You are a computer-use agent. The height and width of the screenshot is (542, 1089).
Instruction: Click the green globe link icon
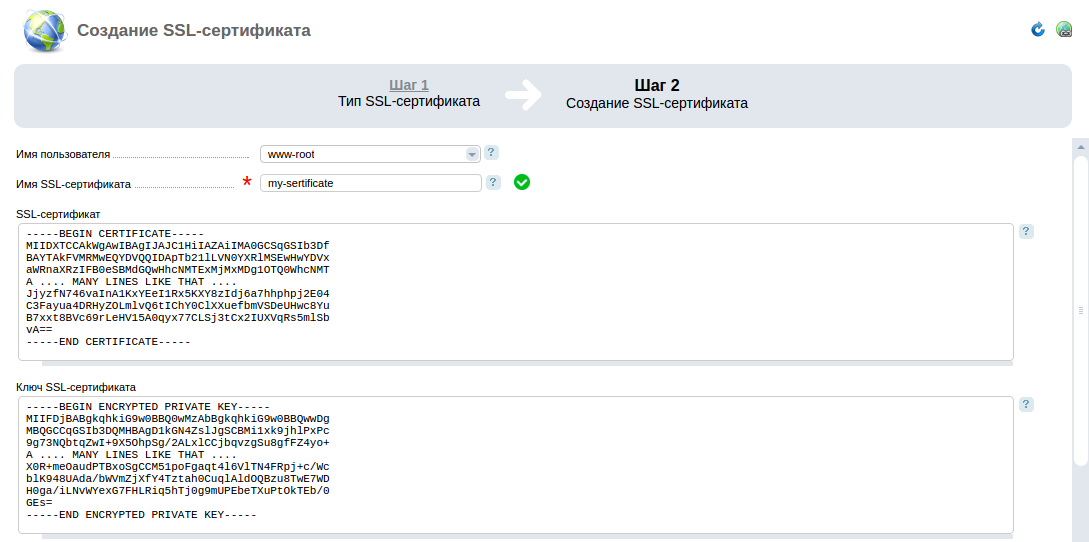(x=1064, y=30)
